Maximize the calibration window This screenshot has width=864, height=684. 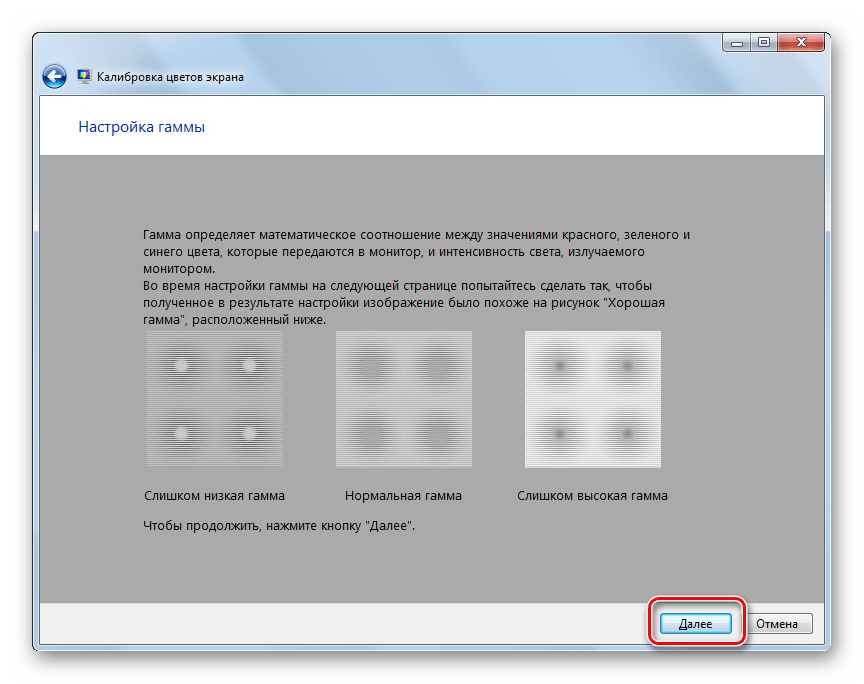[764, 42]
